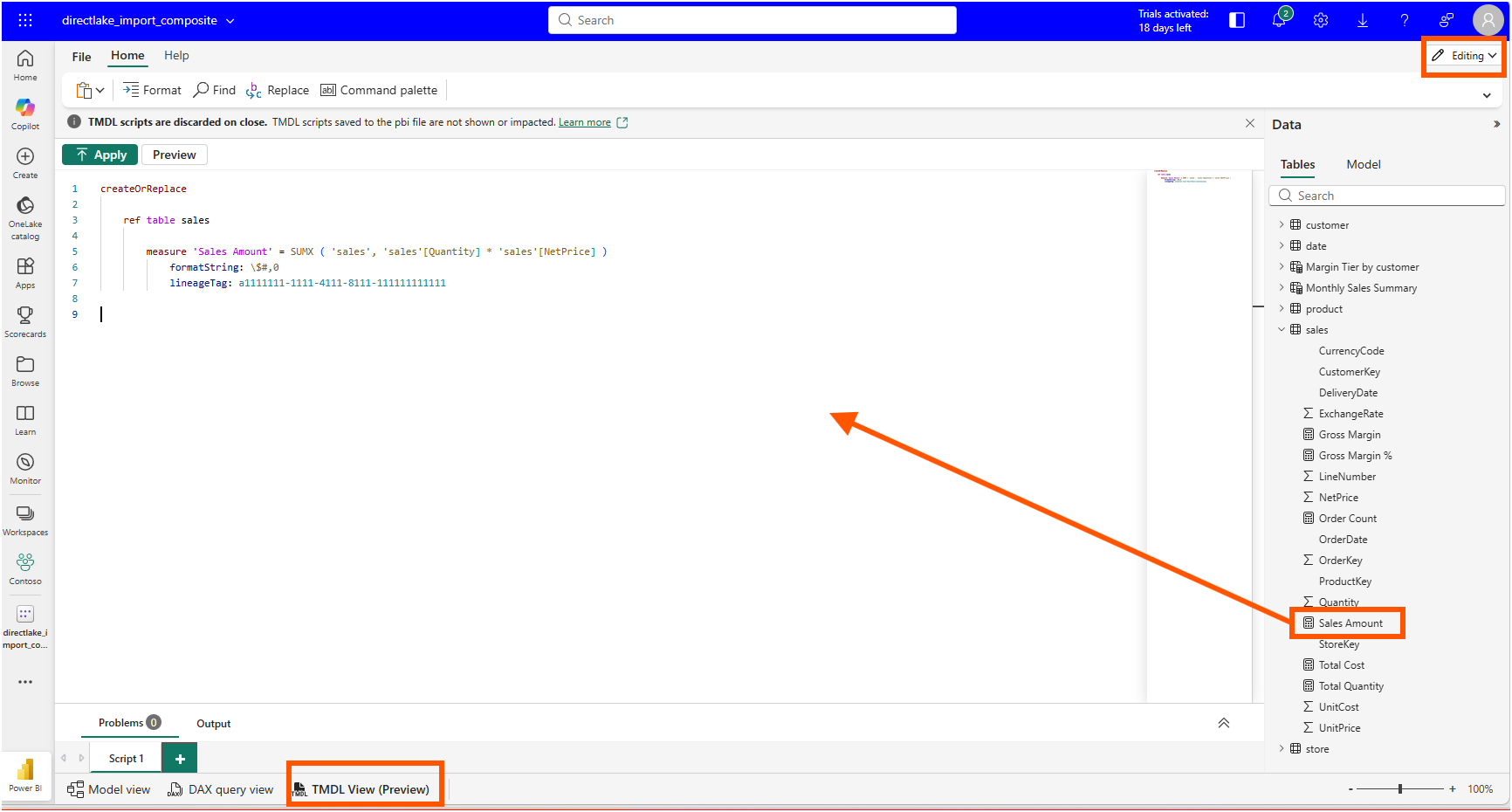Open the feedback icon in header
This screenshot has height=812, width=1512.
tap(1447, 20)
